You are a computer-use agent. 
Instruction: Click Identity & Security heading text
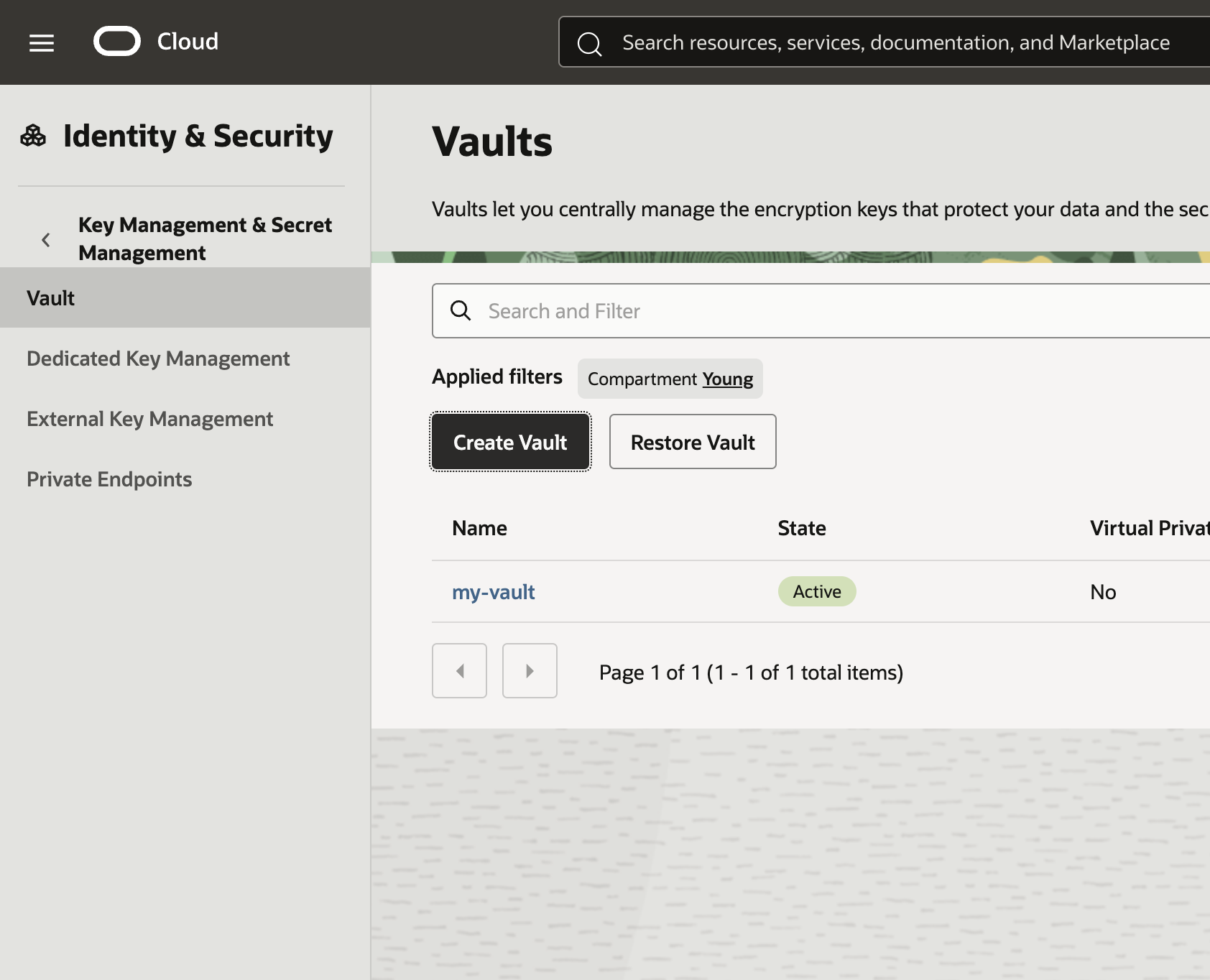click(x=198, y=134)
